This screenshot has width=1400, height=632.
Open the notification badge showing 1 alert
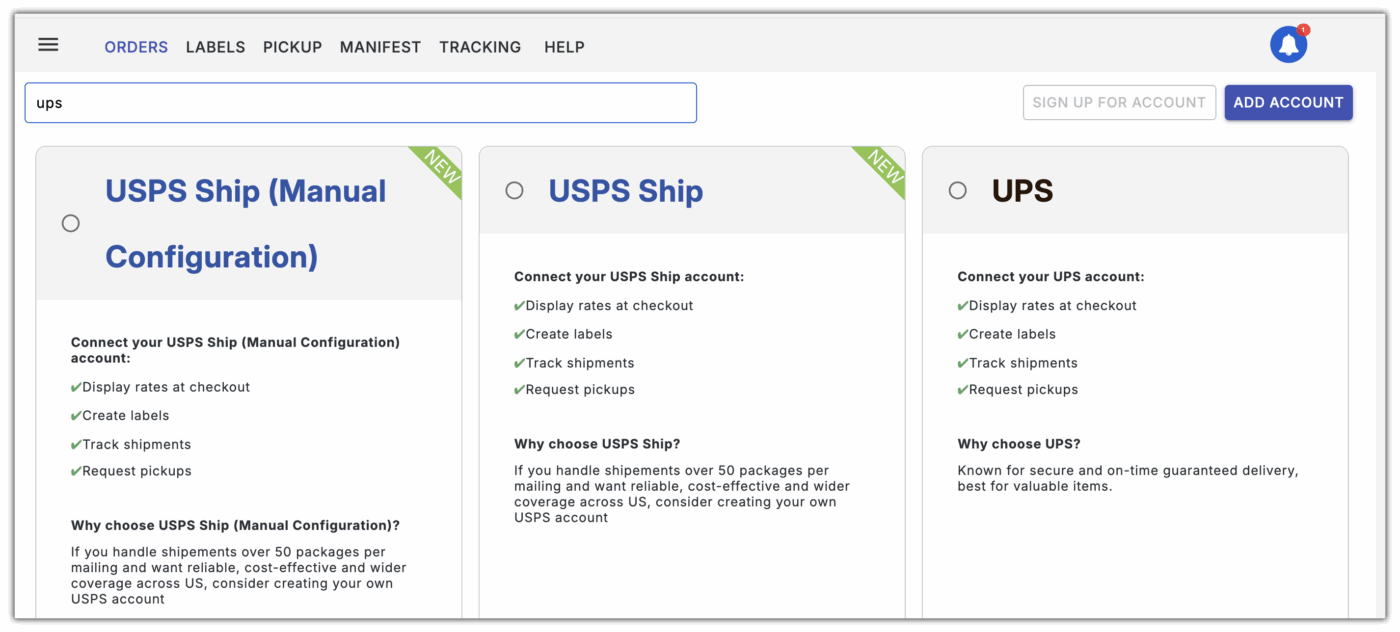coord(1301,29)
